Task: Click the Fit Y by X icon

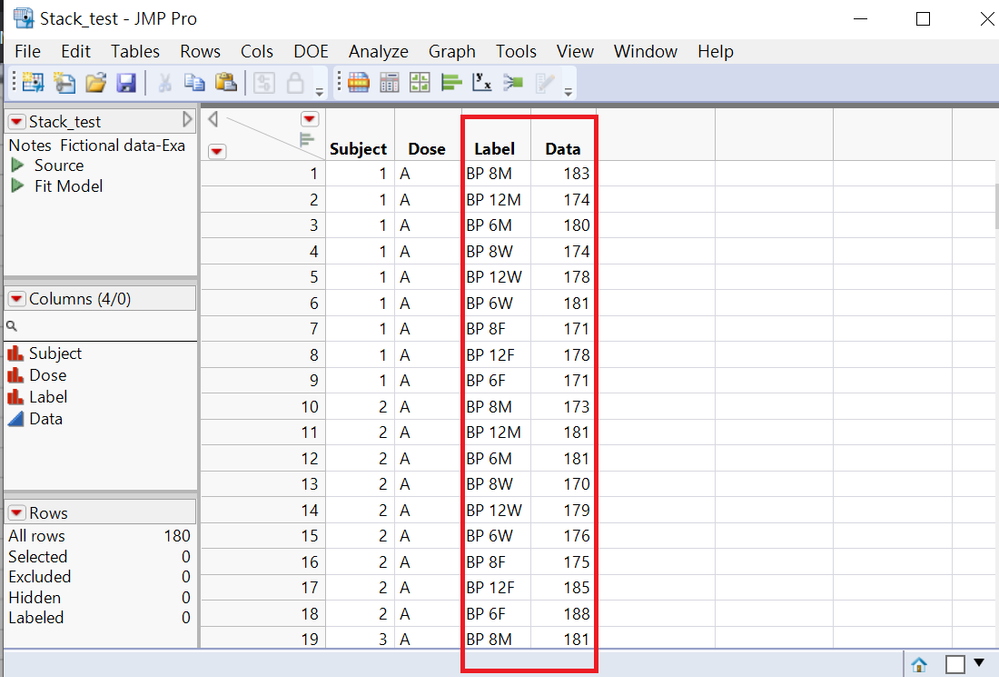Action: (x=482, y=82)
